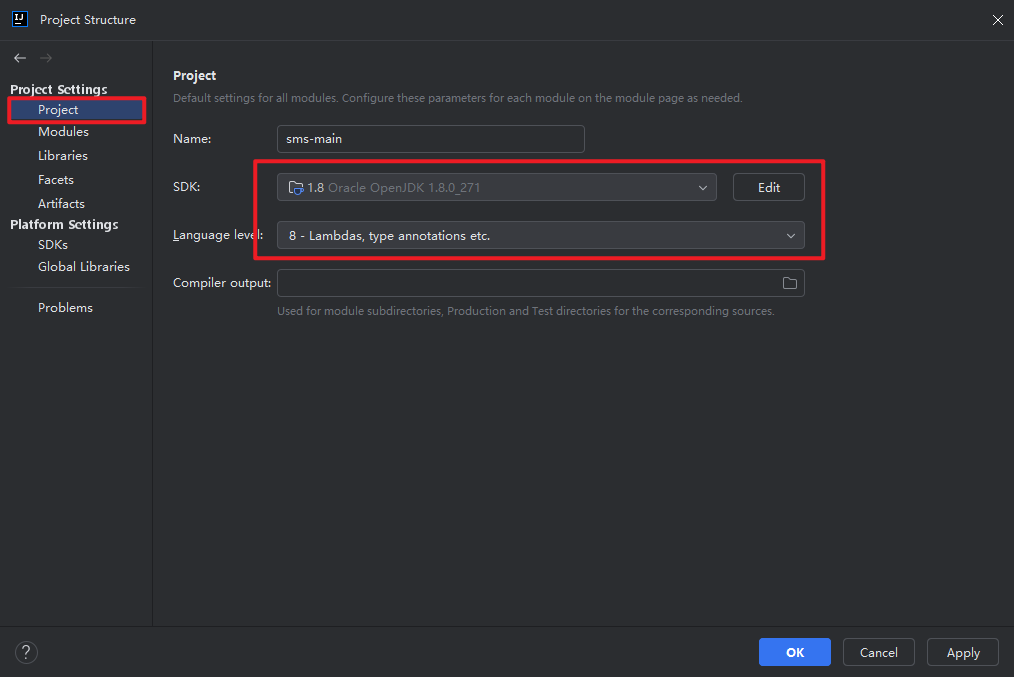Click the Project Structure title text
Screen dimensions: 1014x677
tap(88, 20)
